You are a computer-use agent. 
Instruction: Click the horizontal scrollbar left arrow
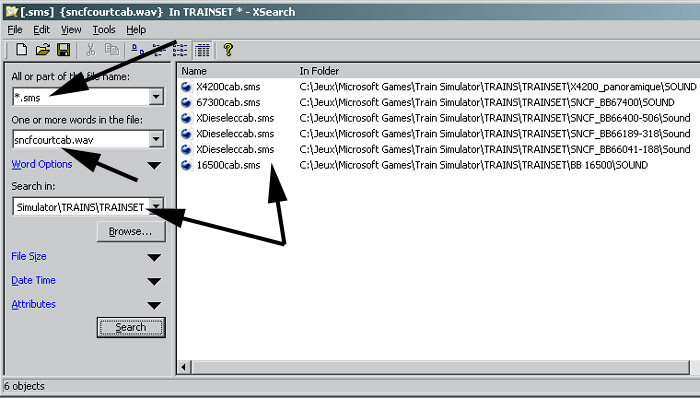[x=183, y=368]
